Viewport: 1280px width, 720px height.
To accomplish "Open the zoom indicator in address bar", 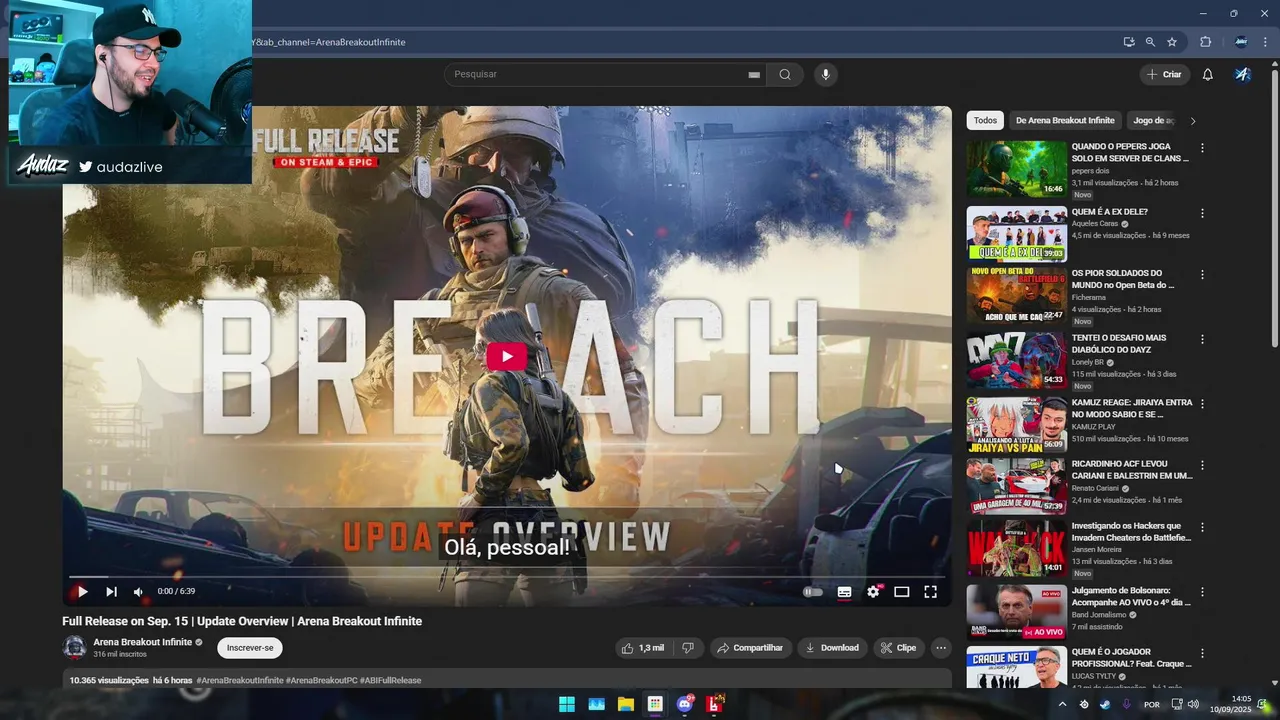I will [1150, 42].
